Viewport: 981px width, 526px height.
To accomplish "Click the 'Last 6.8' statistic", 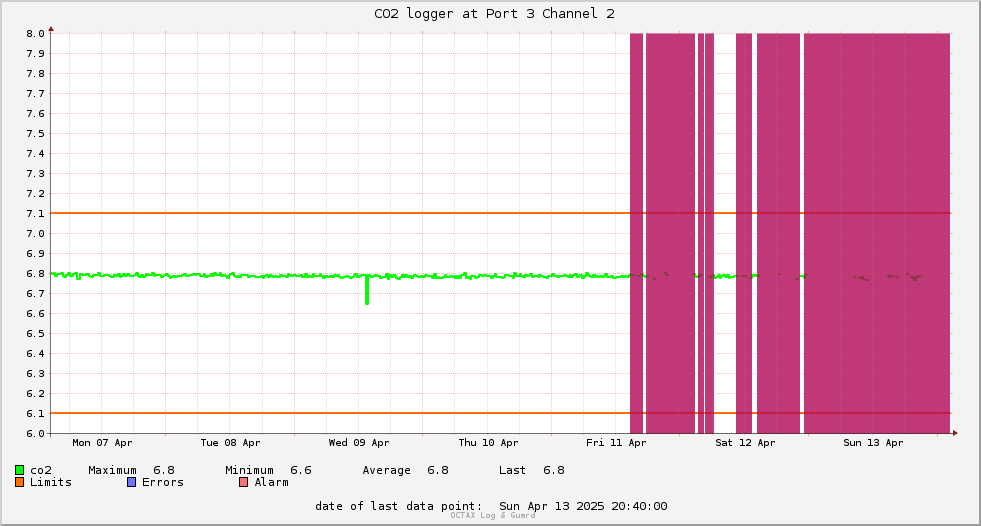I will (532, 470).
